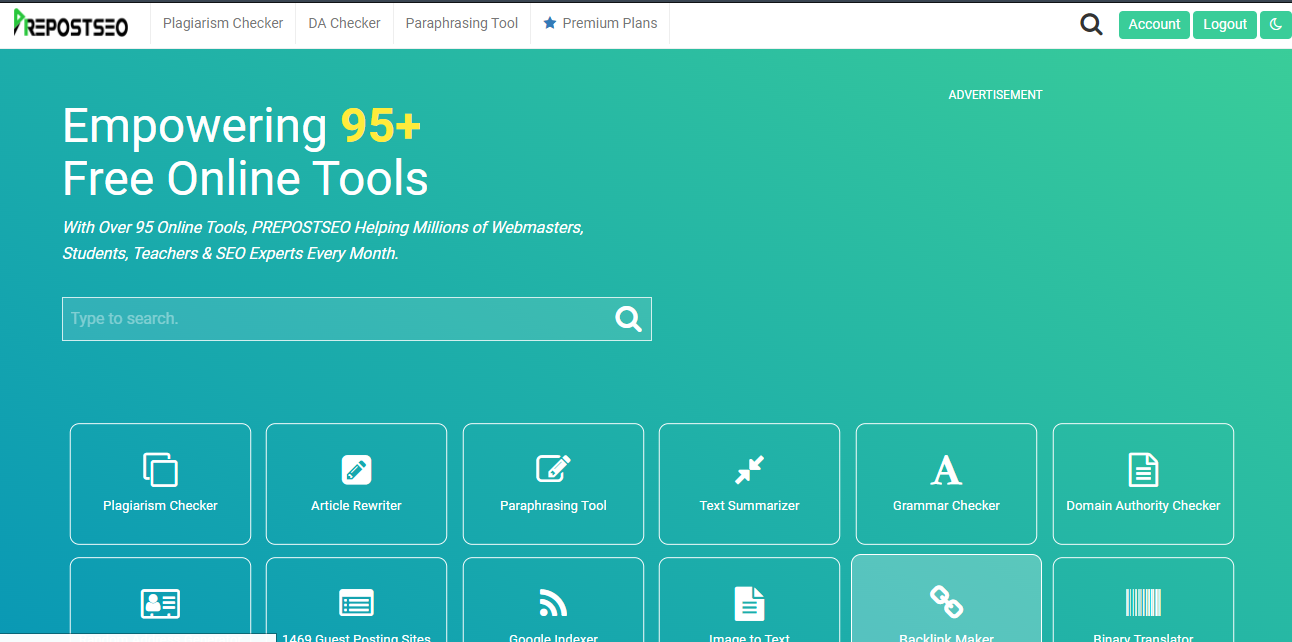Open the Premium Plans nav link
Screen dimensions: 1292x642
pyautogui.click(x=600, y=23)
